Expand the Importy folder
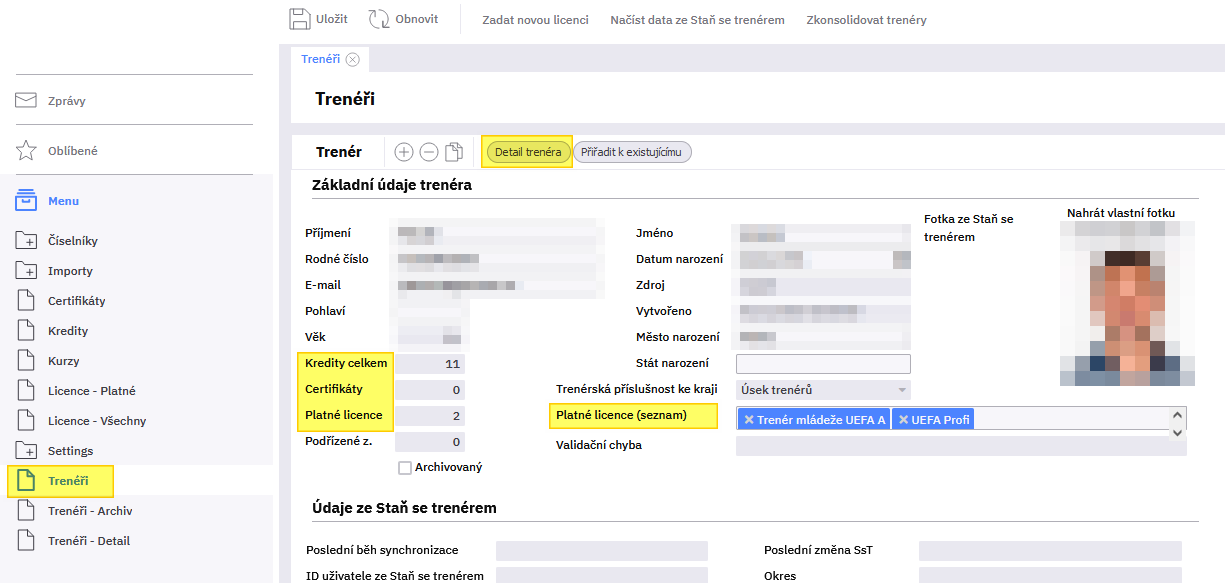The width and height of the screenshot is (1225, 583). 26,271
